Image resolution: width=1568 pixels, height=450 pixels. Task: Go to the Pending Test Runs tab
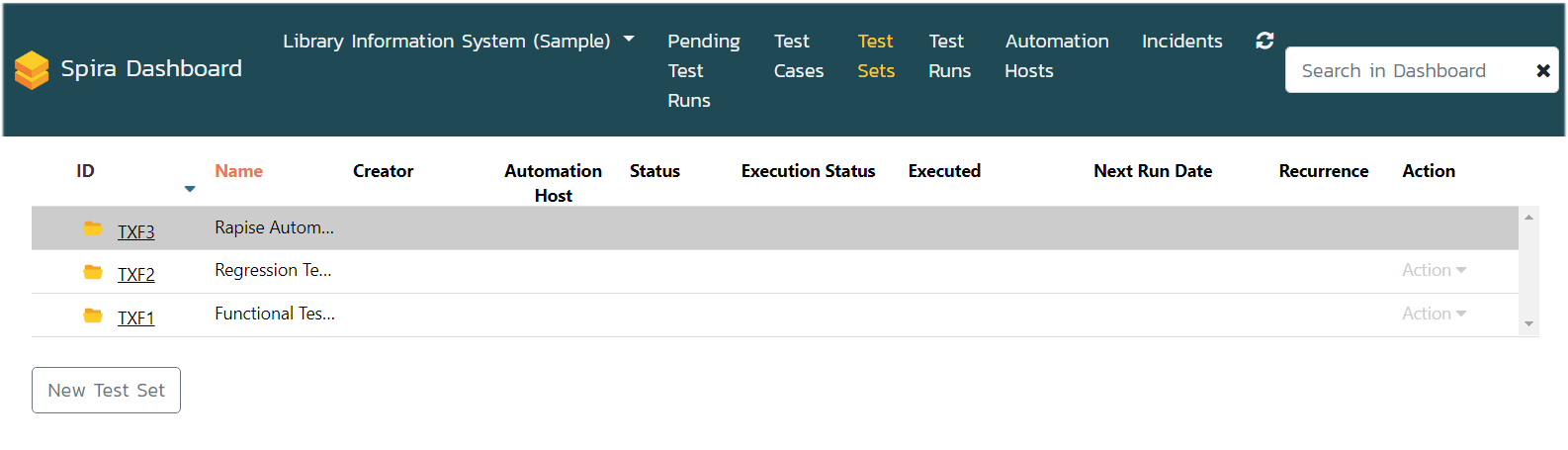[x=703, y=70]
